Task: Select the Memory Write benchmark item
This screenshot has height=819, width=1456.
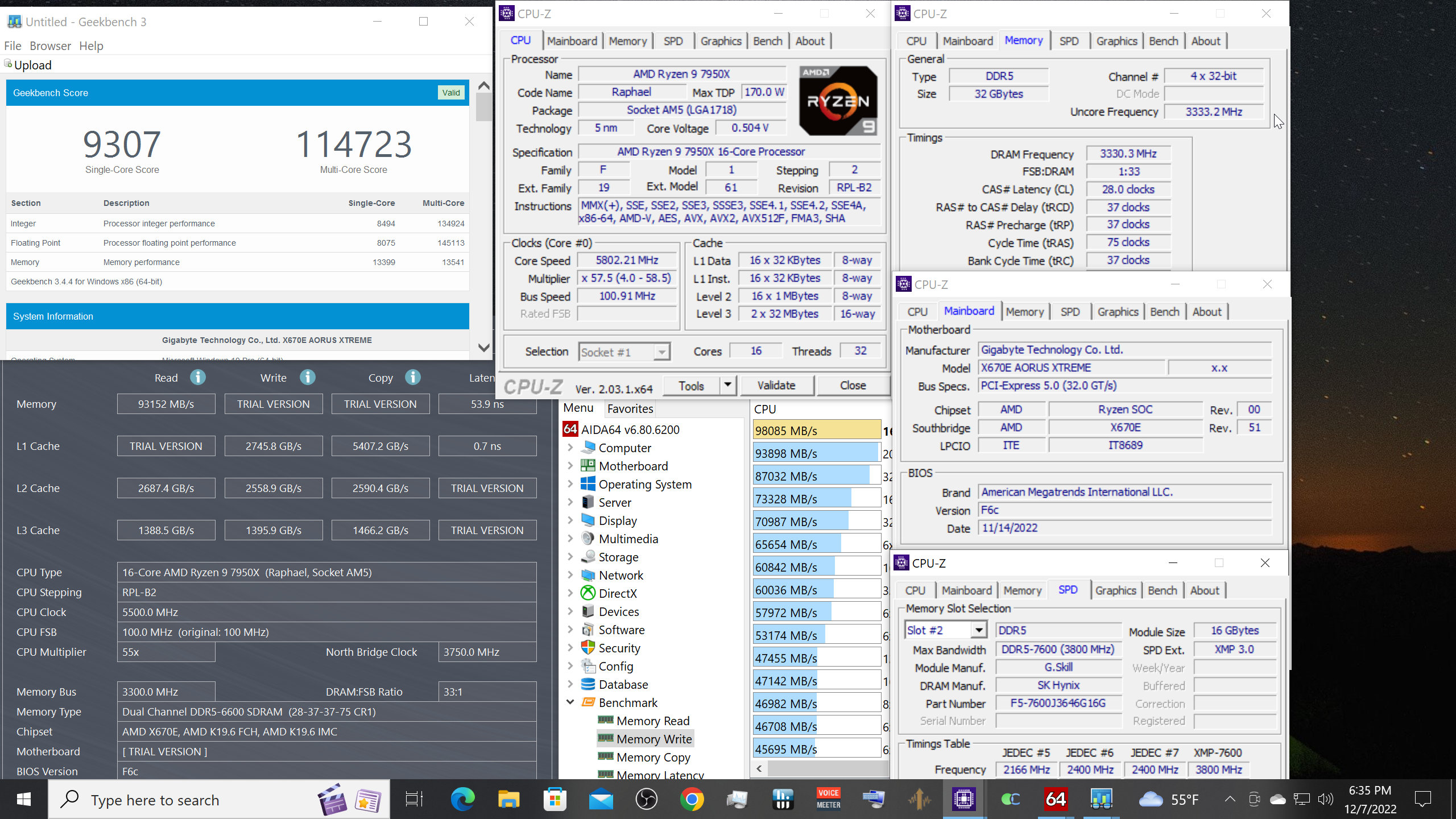Action: (653, 739)
